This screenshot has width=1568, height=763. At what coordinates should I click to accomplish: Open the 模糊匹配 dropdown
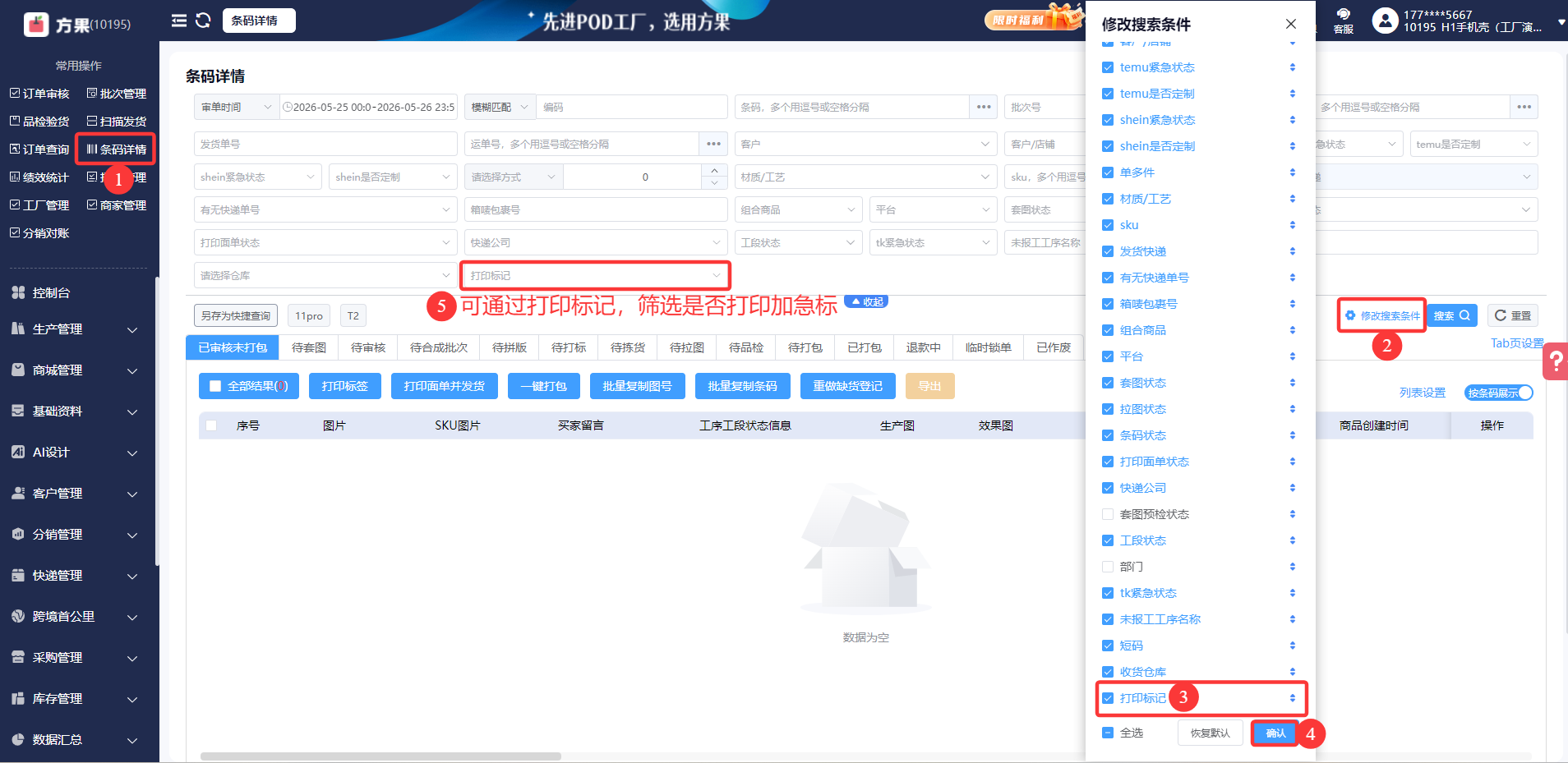[500, 107]
